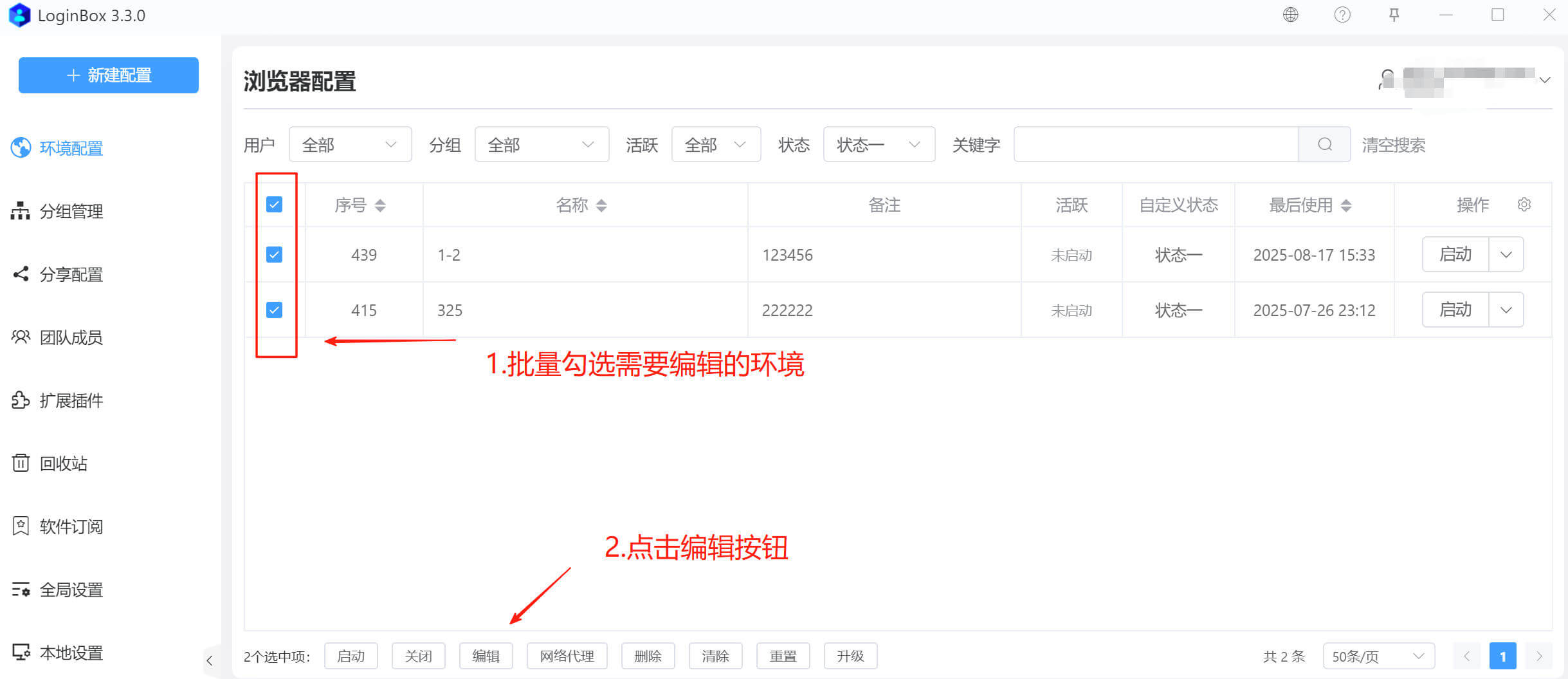Viewport: 1568px width, 679px height.
Task: Expand the 50条/页 page size dropdown
Action: (1378, 656)
